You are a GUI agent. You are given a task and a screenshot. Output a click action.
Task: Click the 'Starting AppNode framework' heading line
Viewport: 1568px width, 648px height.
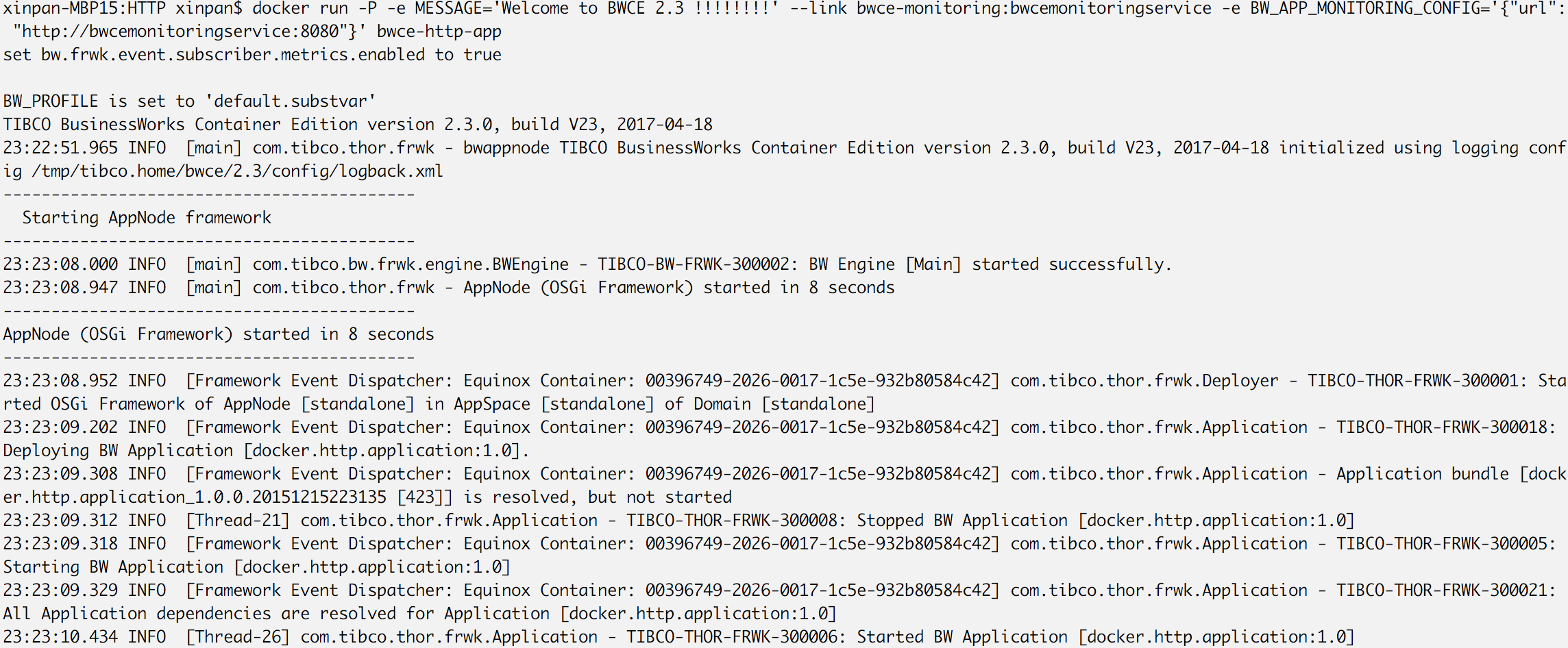pyautogui.click(x=147, y=218)
